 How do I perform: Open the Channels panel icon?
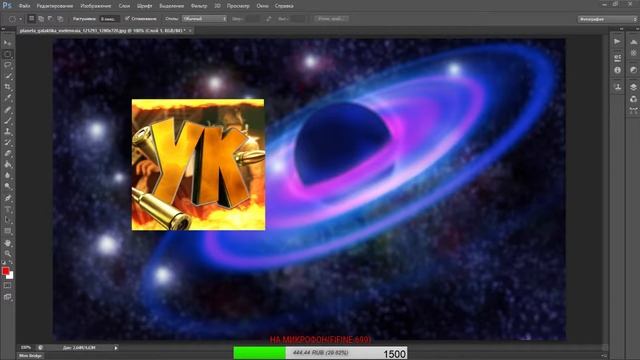(x=633, y=99)
